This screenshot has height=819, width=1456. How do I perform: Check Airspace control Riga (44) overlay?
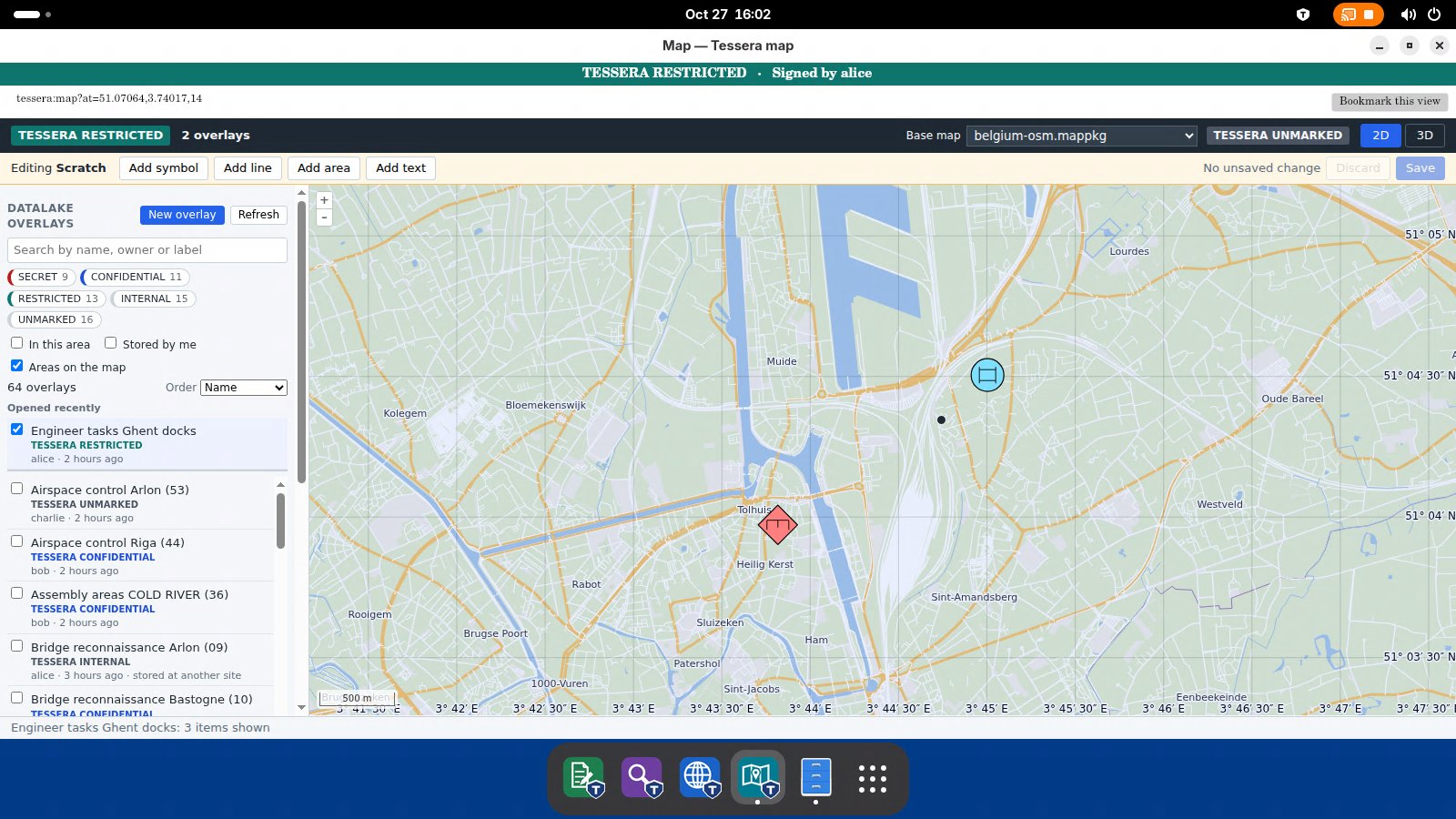click(x=16, y=541)
